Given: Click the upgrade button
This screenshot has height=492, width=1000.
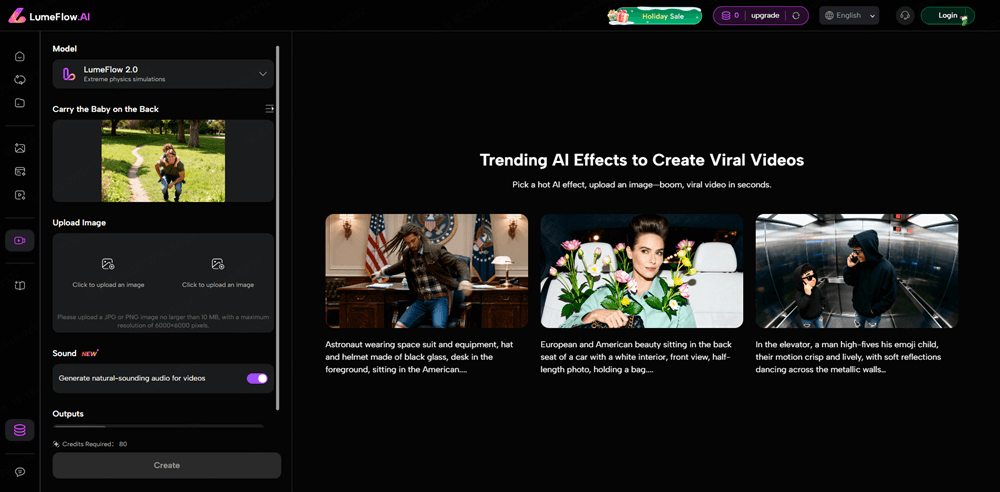Looking at the screenshot, I should [x=765, y=15].
